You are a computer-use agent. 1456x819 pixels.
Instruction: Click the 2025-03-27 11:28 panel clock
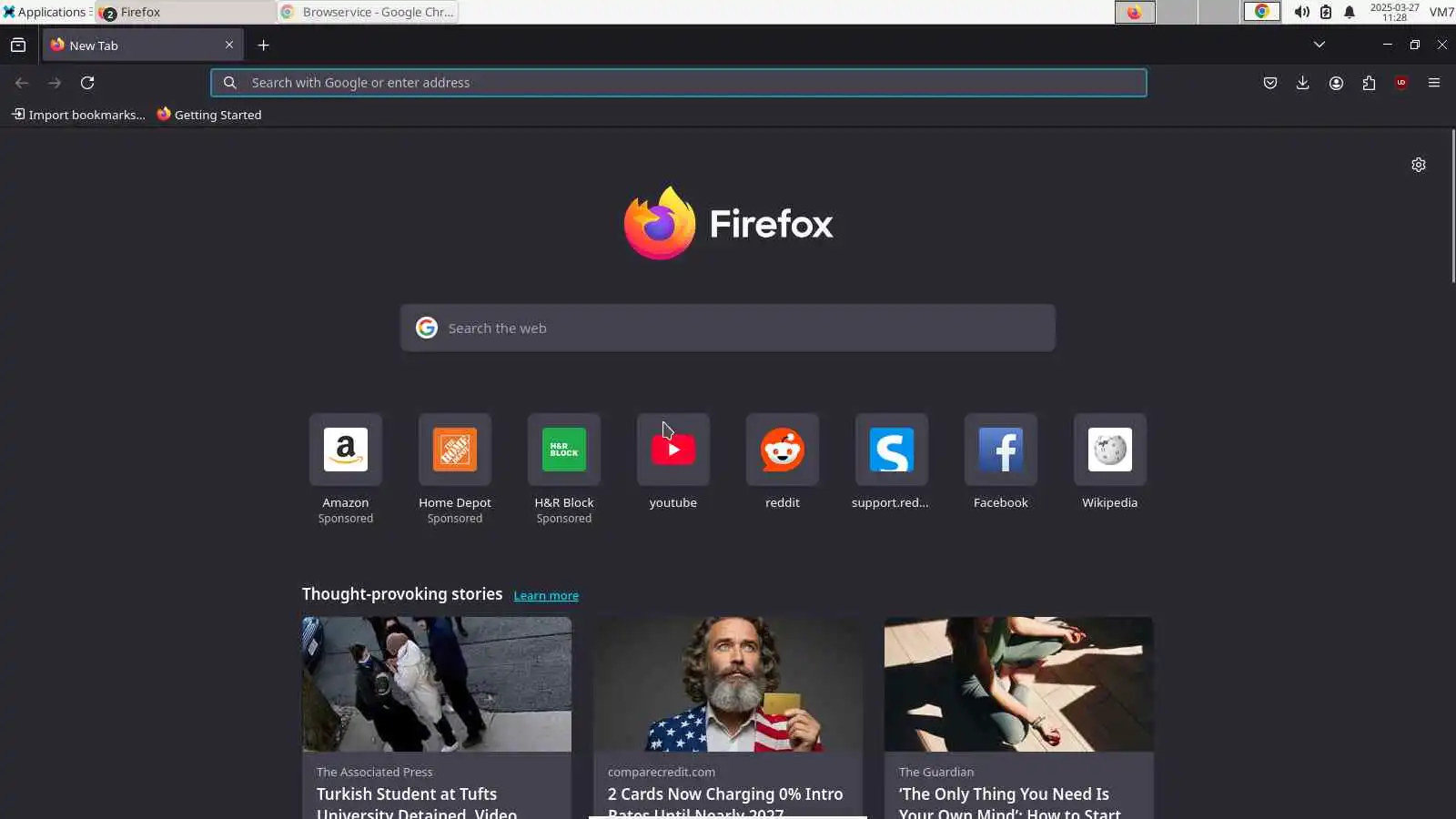tap(1394, 12)
